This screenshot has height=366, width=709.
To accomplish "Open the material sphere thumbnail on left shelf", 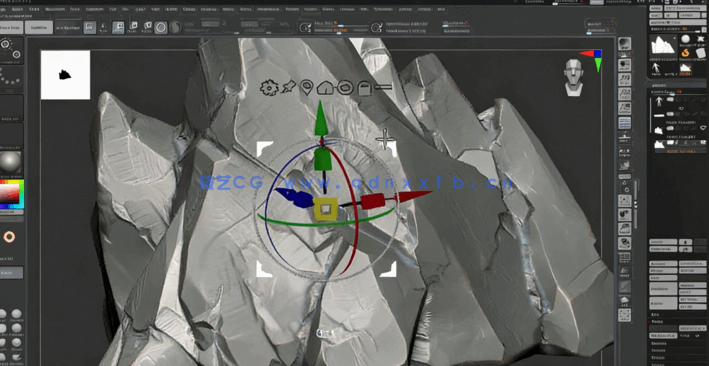I will (x=10, y=162).
